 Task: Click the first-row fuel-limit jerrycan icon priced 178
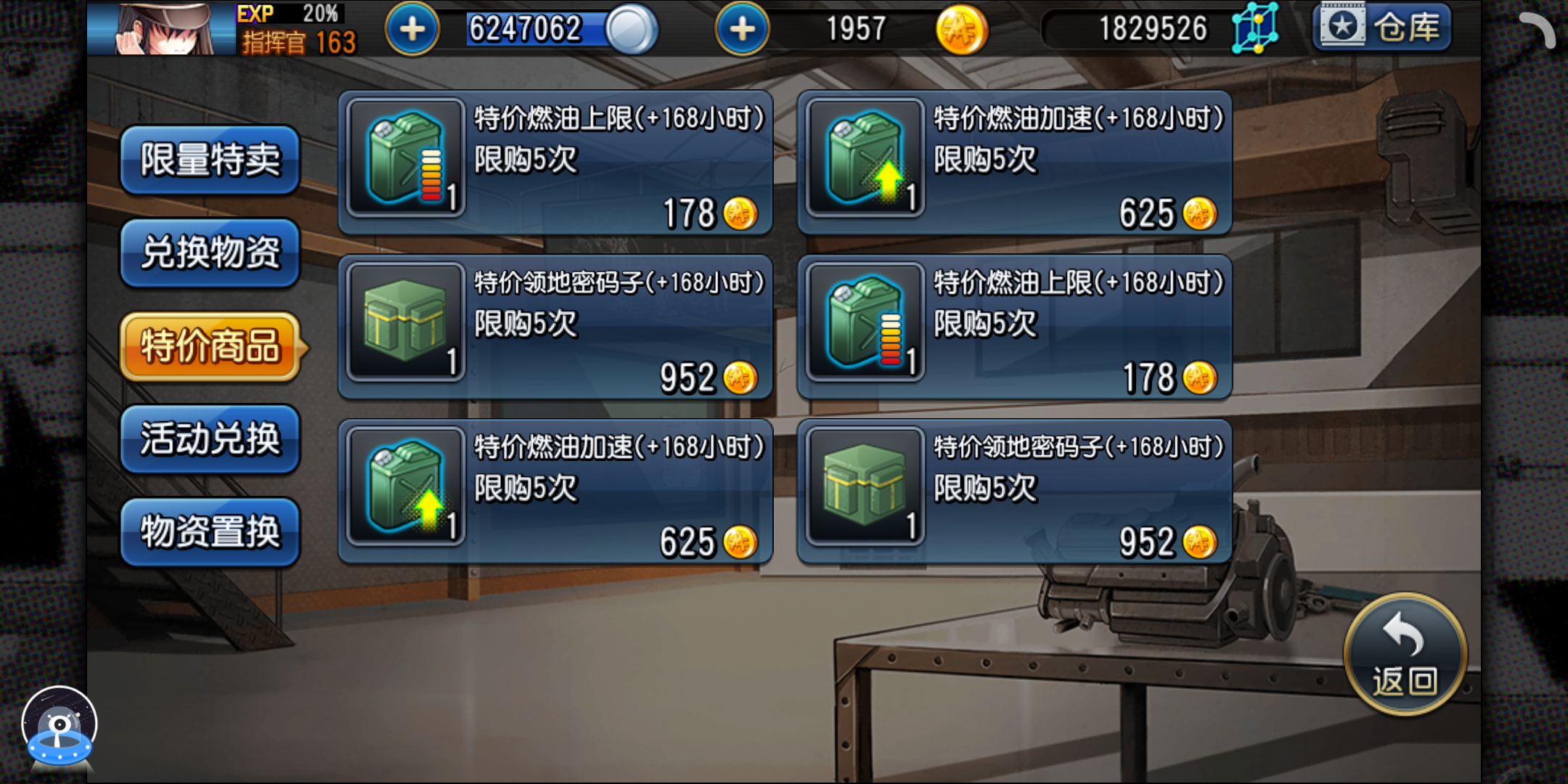point(406,158)
